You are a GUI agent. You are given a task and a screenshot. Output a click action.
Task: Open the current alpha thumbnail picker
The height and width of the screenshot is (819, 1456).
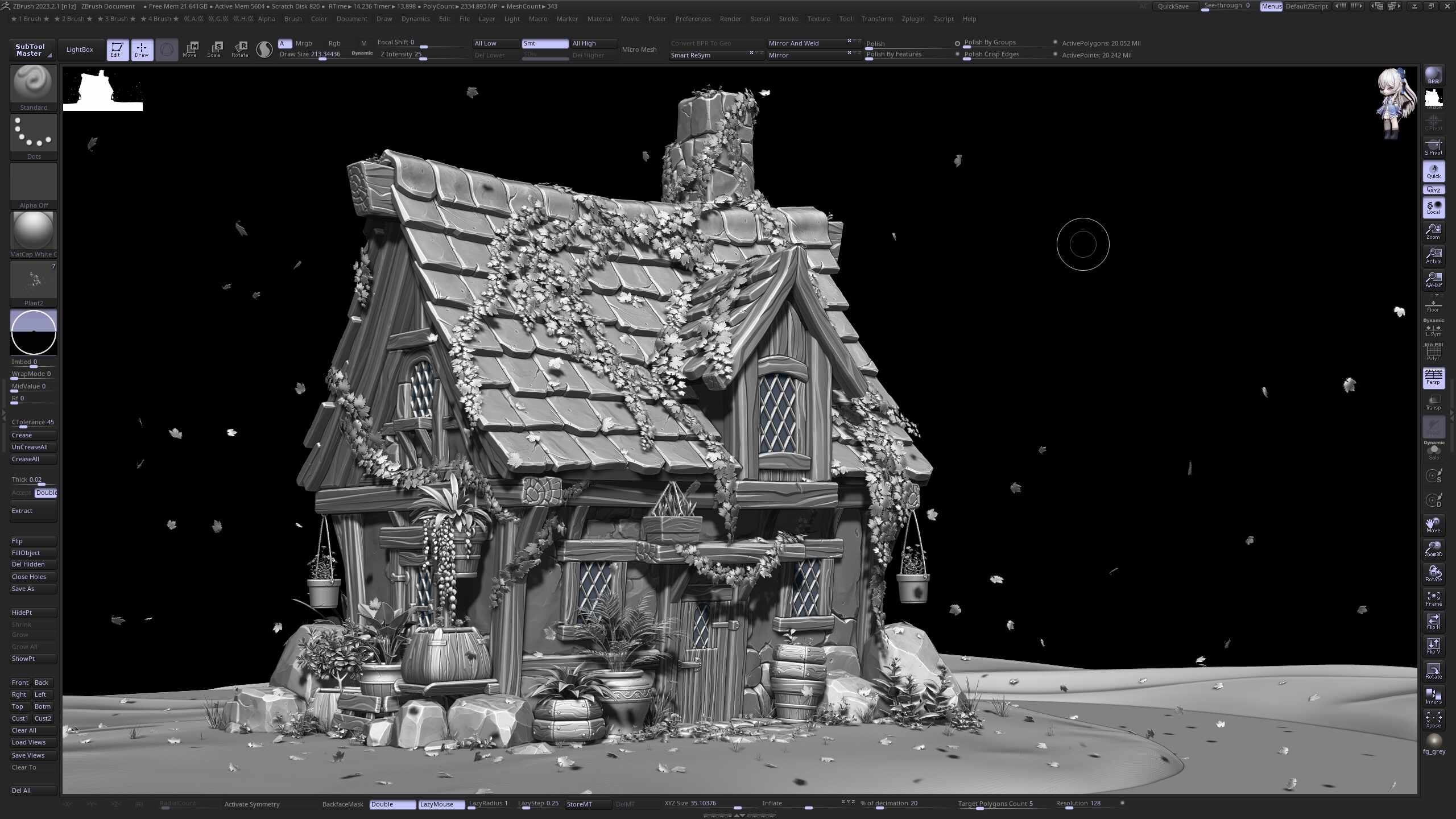[34, 182]
